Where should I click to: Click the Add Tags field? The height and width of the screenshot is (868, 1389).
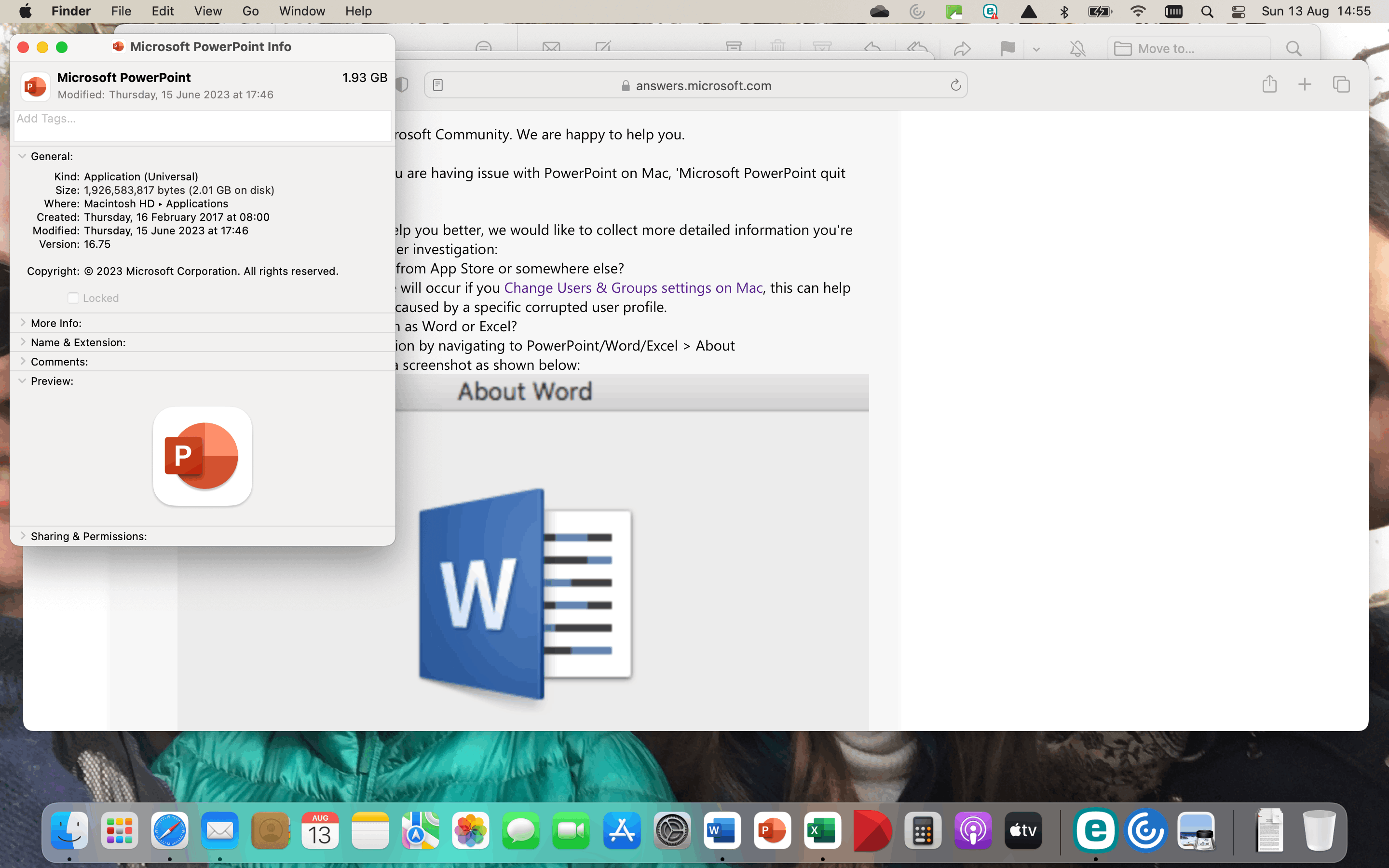pos(203,125)
